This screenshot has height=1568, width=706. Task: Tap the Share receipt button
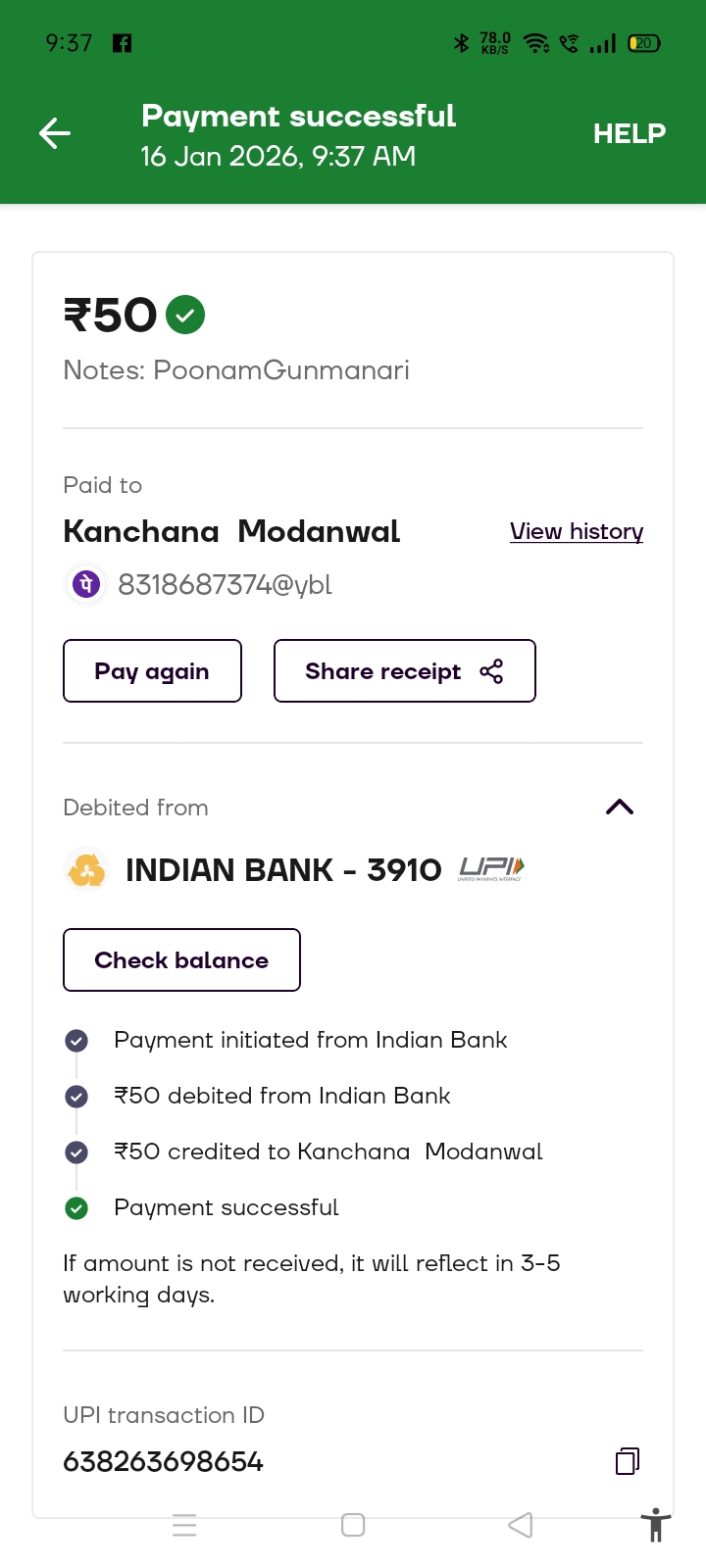404,671
